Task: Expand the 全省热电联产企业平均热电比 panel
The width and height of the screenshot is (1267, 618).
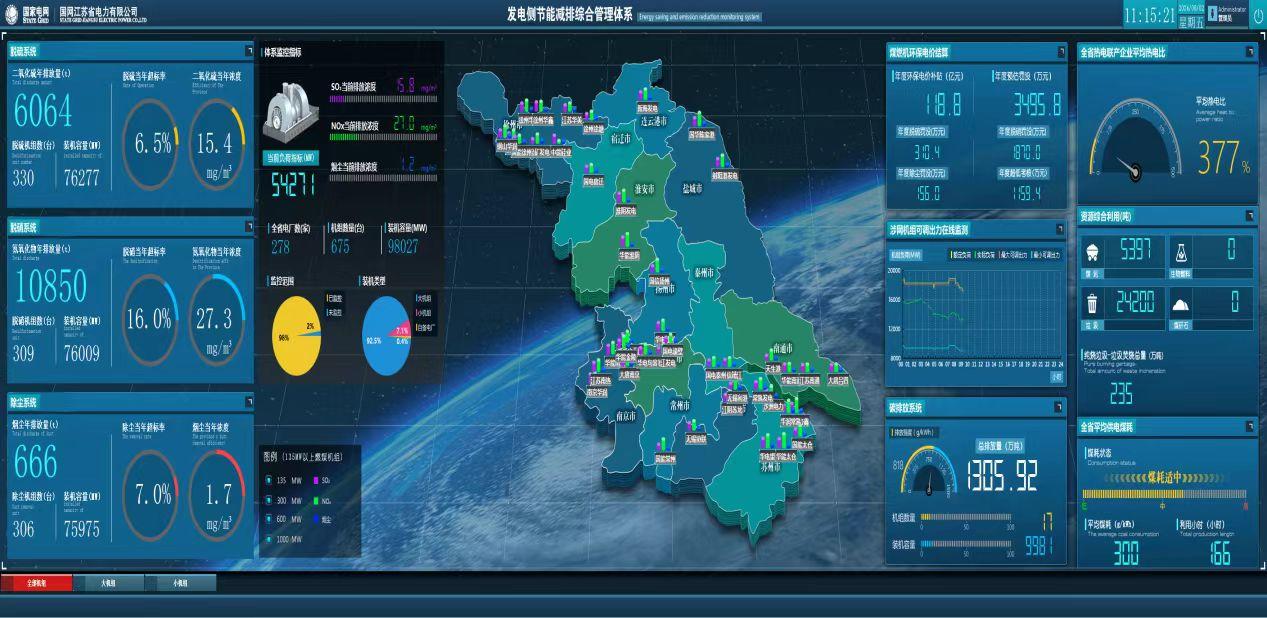Action: pyautogui.click(x=1250, y=51)
